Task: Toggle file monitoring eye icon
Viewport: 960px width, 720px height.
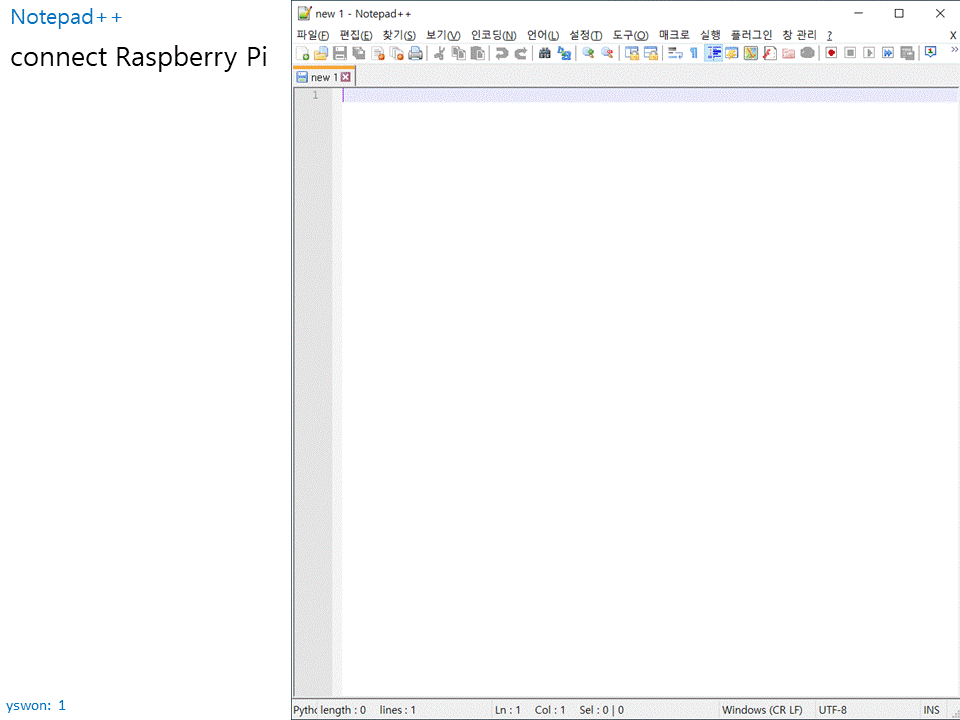Action: click(808, 53)
